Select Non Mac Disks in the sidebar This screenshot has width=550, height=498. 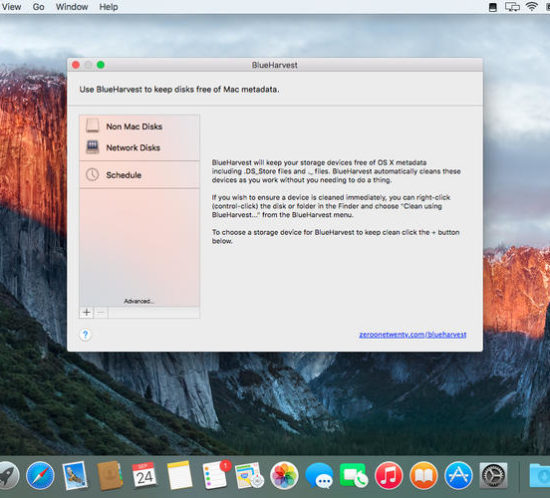coord(139,126)
